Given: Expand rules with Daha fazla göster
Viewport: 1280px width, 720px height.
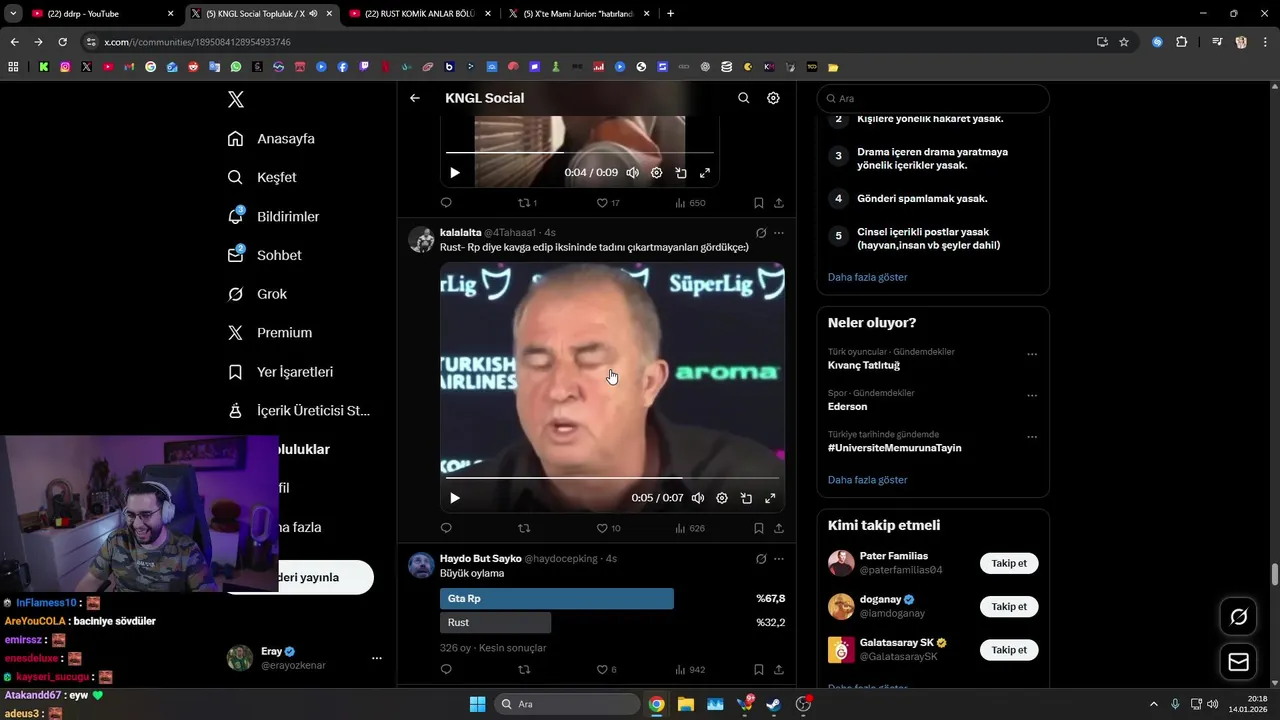Looking at the screenshot, I should pos(867,277).
